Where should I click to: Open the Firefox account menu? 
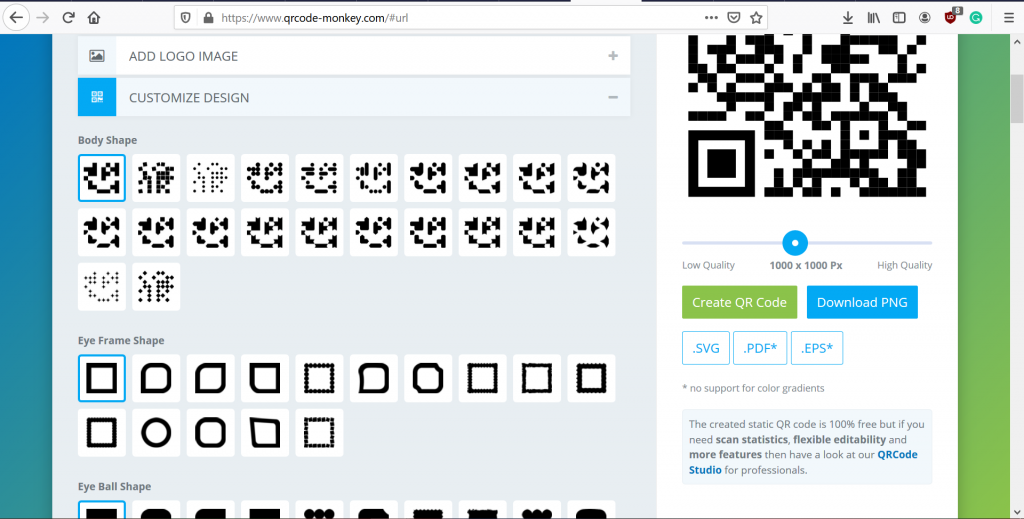(x=925, y=18)
